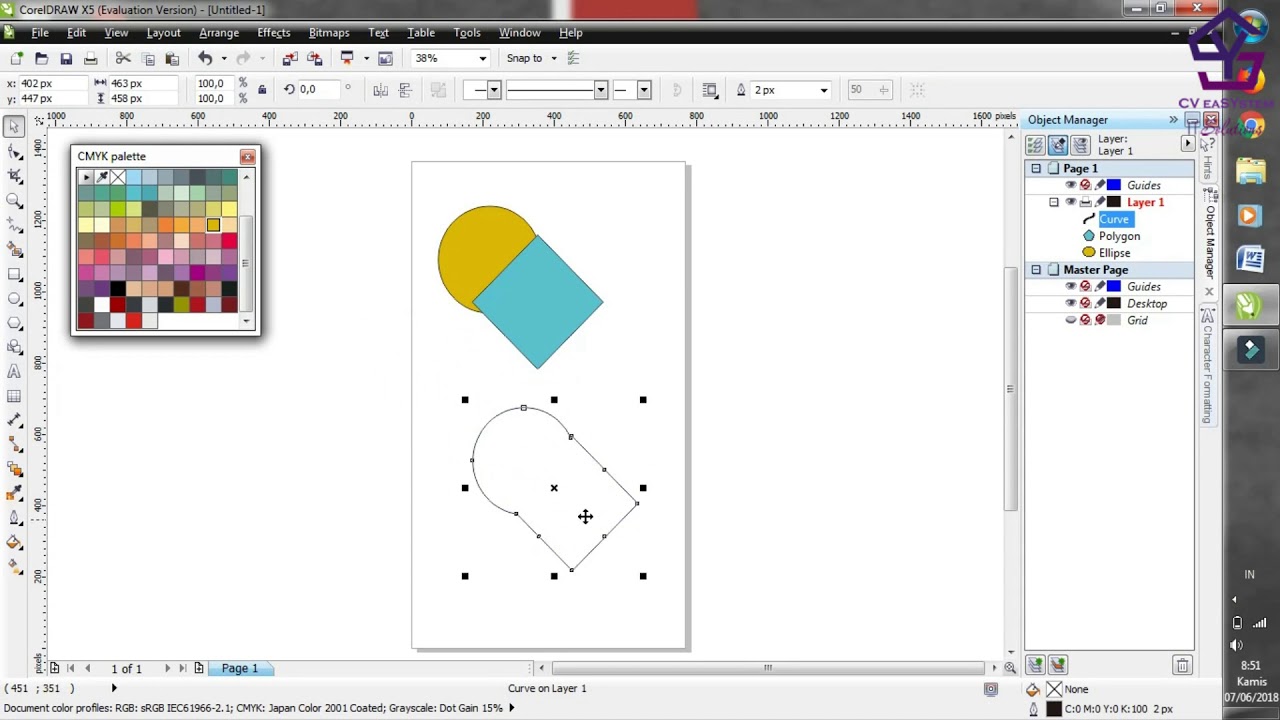Click the Import toolbar icon
This screenshot has height=720, width=1280.
pos(290,59)
